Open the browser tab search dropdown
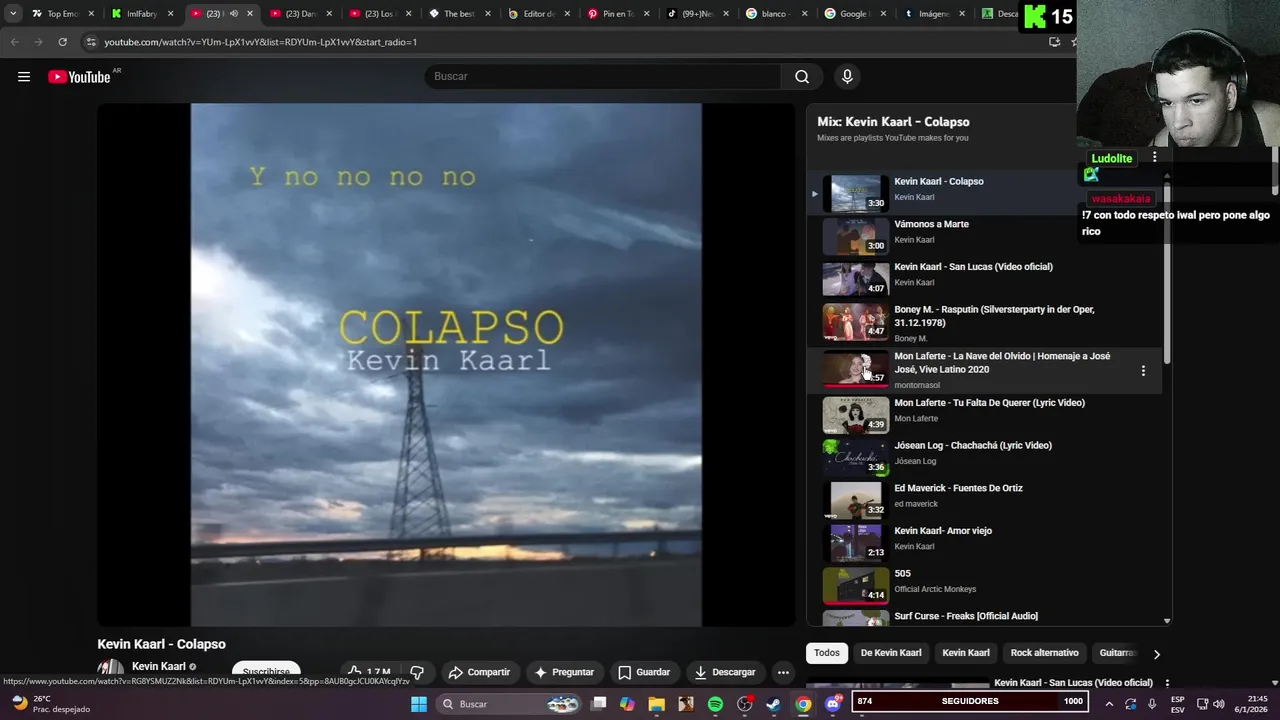The height and width of the screenshot is (720, 1280). pyautogui.click(x=13, y=14)
